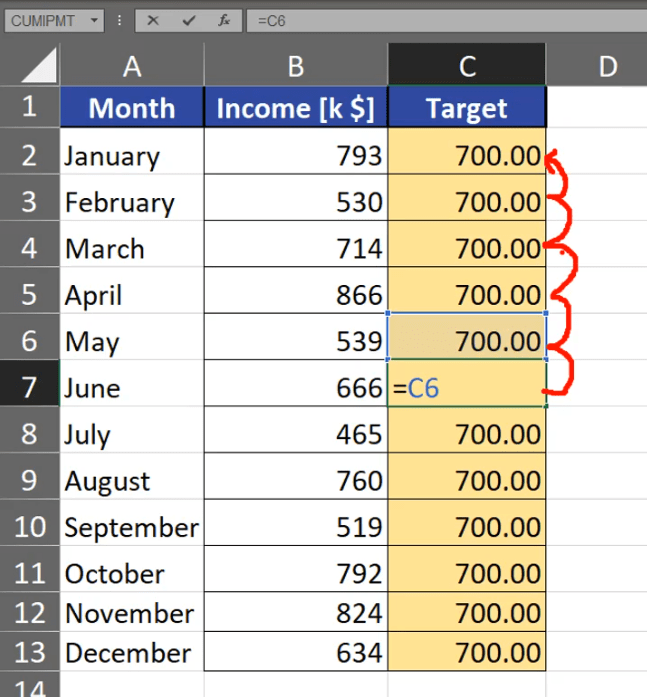Select the October cell

[132, 569]
